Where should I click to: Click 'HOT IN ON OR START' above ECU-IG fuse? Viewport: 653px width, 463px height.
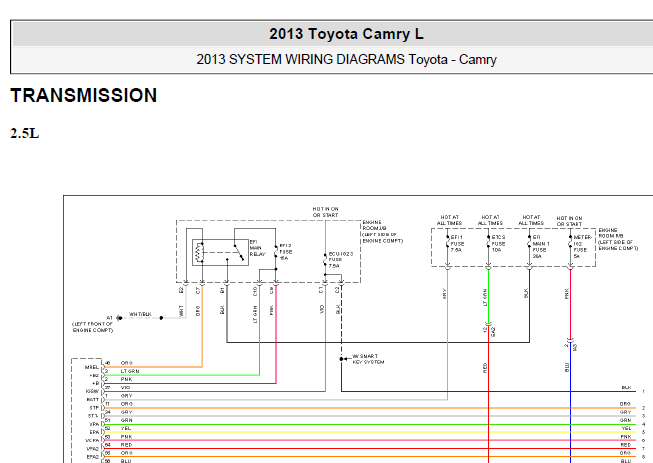pyautogui.click(x=326, y=212)
